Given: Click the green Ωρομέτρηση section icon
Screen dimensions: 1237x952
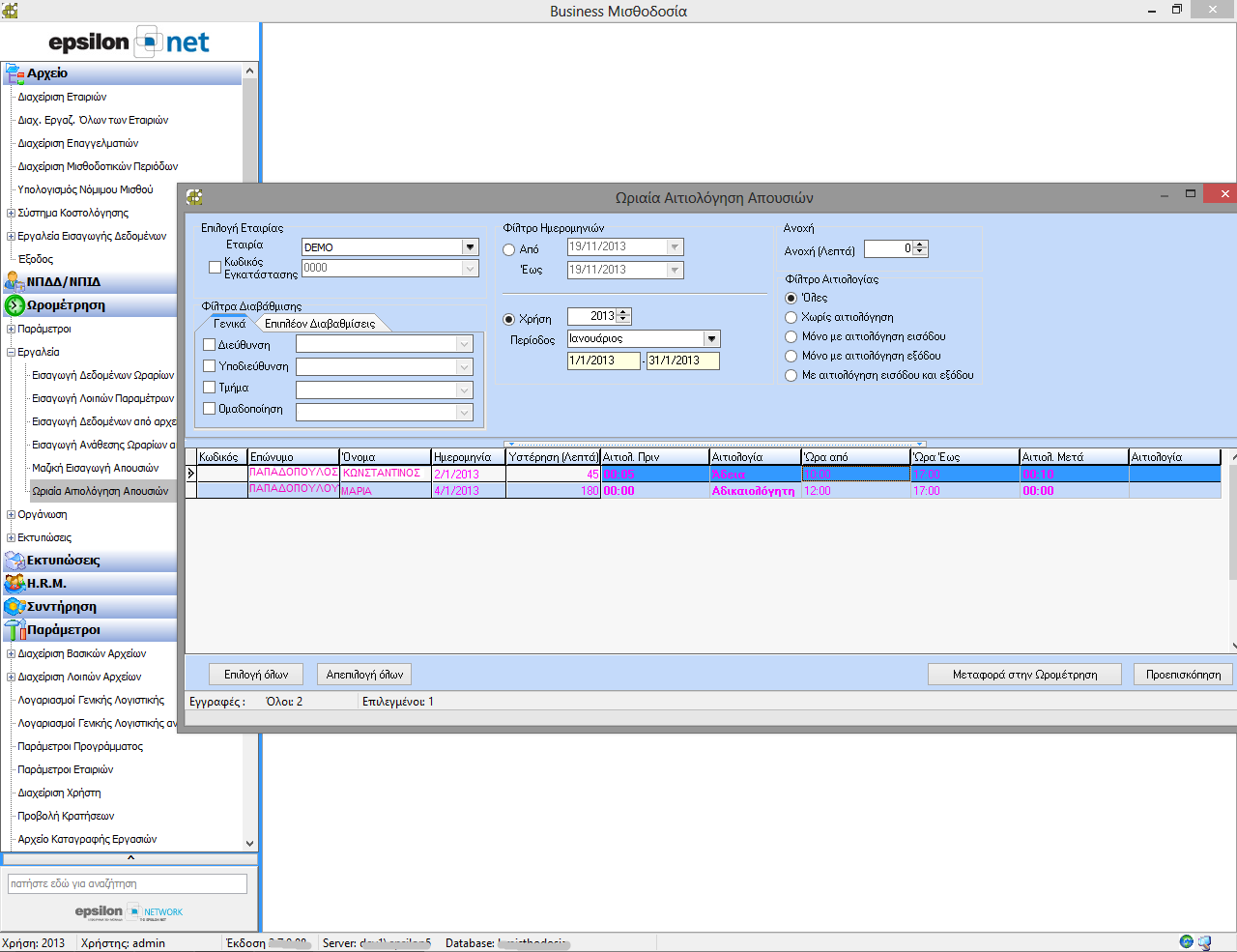Looking at the screenshot, I should pos(14,305).
